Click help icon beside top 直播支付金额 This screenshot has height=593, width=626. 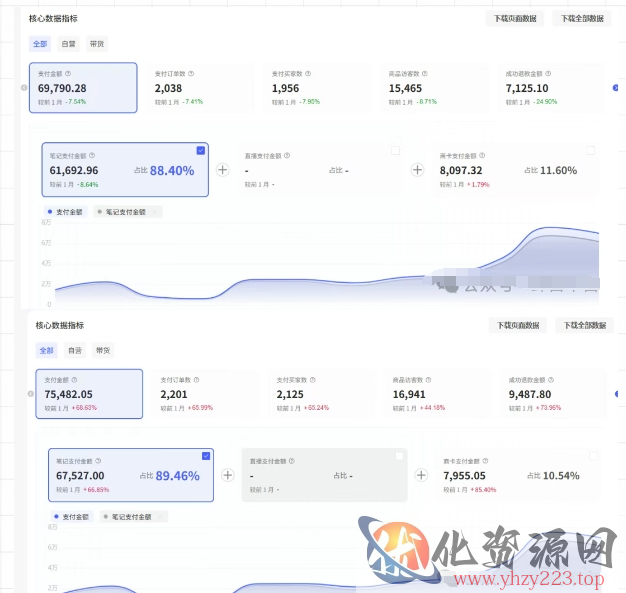[x=287, y=155]
